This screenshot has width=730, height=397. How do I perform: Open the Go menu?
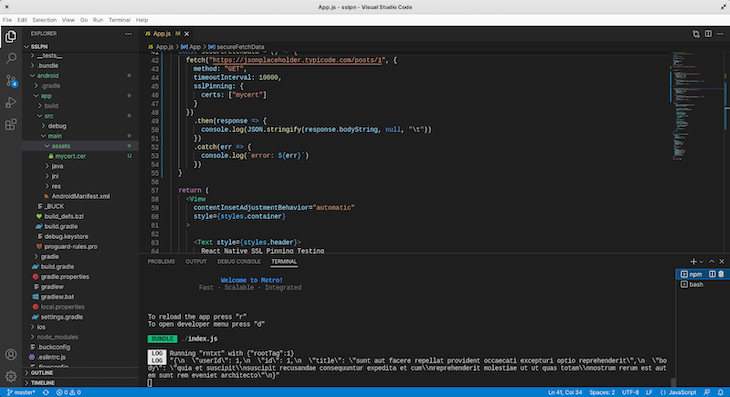[x=84, y=20]
